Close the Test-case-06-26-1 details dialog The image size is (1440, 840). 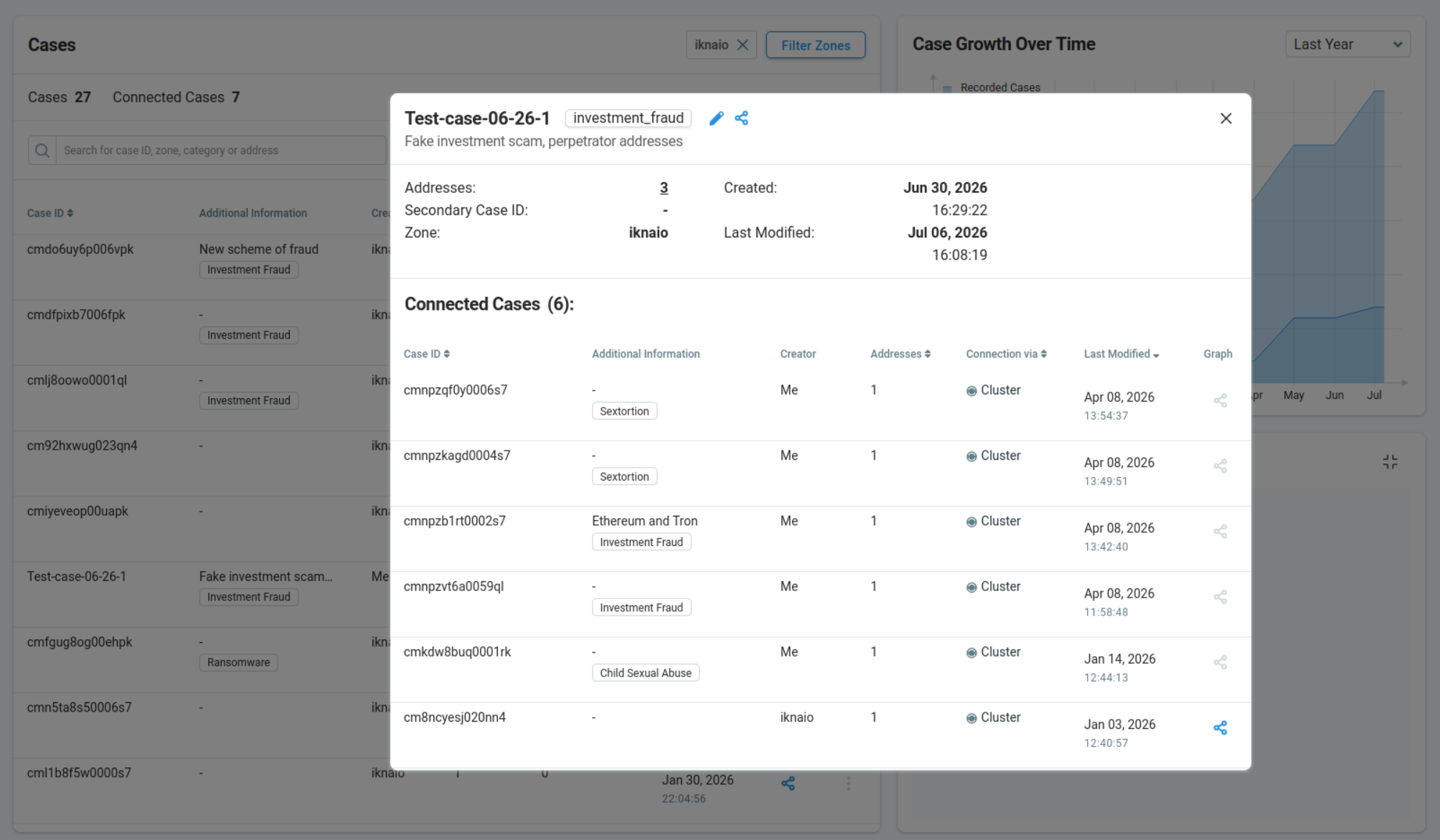(x=1225, y=118)
